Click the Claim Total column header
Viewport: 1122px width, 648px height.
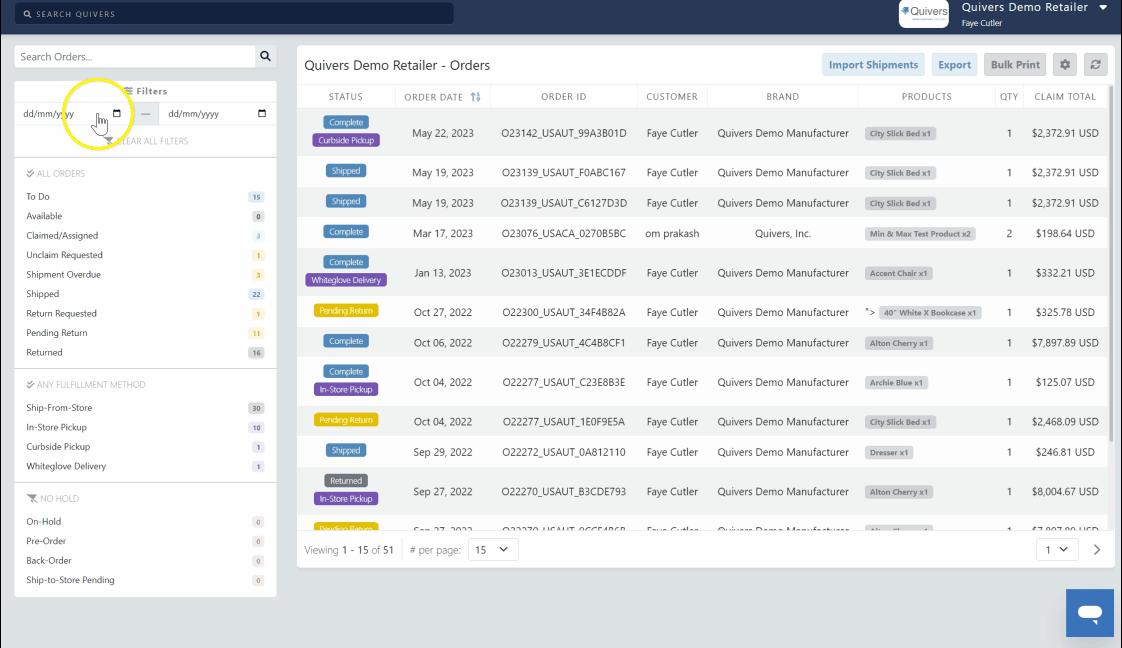(1065, 97)
